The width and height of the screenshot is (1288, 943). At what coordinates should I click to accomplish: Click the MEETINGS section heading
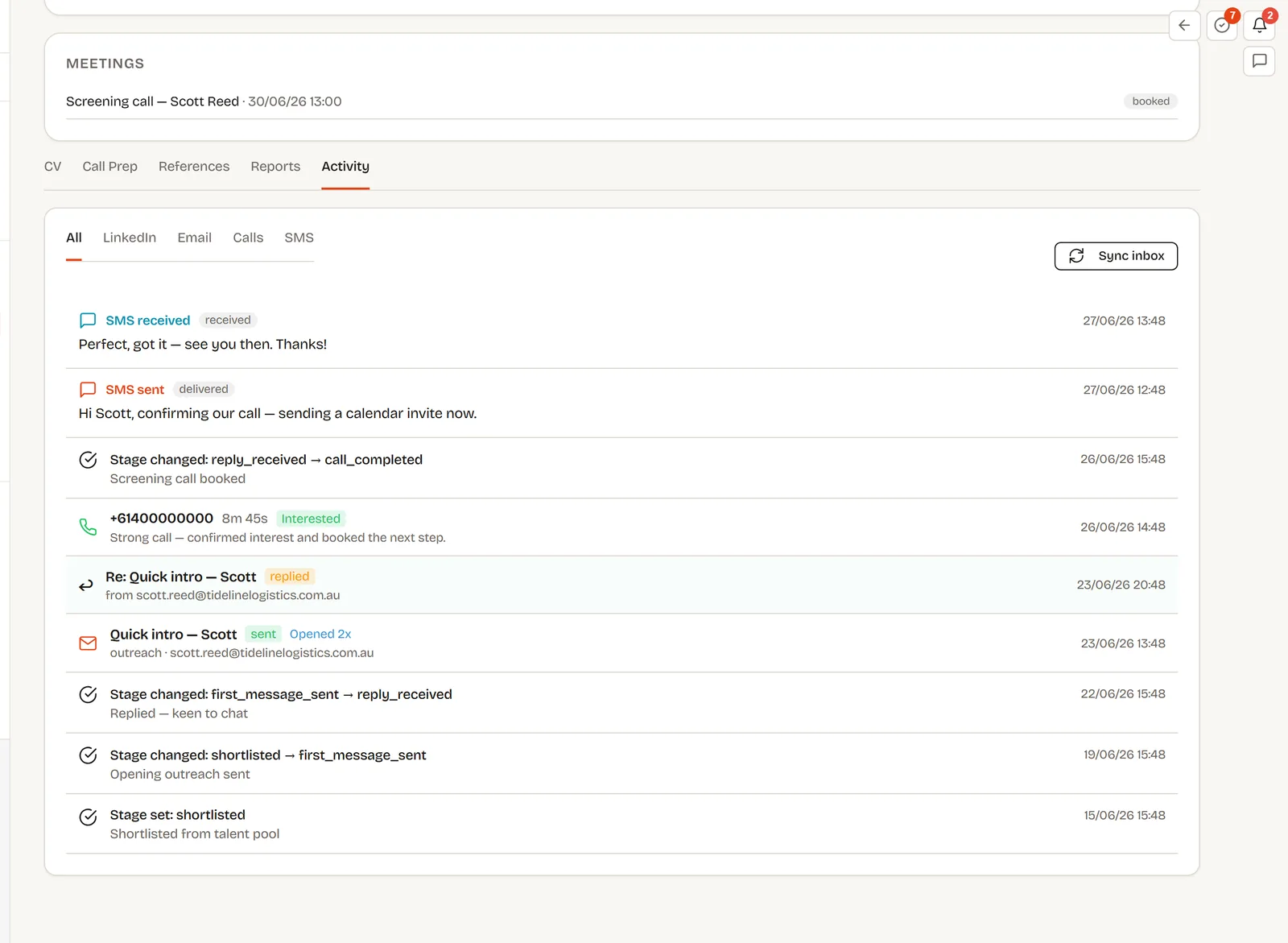click(105, 64)
